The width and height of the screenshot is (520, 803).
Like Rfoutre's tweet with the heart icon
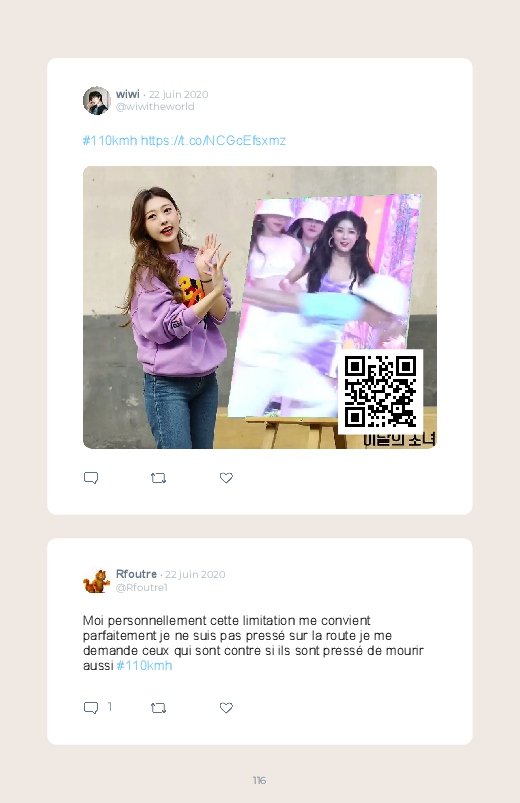(226, 708)
